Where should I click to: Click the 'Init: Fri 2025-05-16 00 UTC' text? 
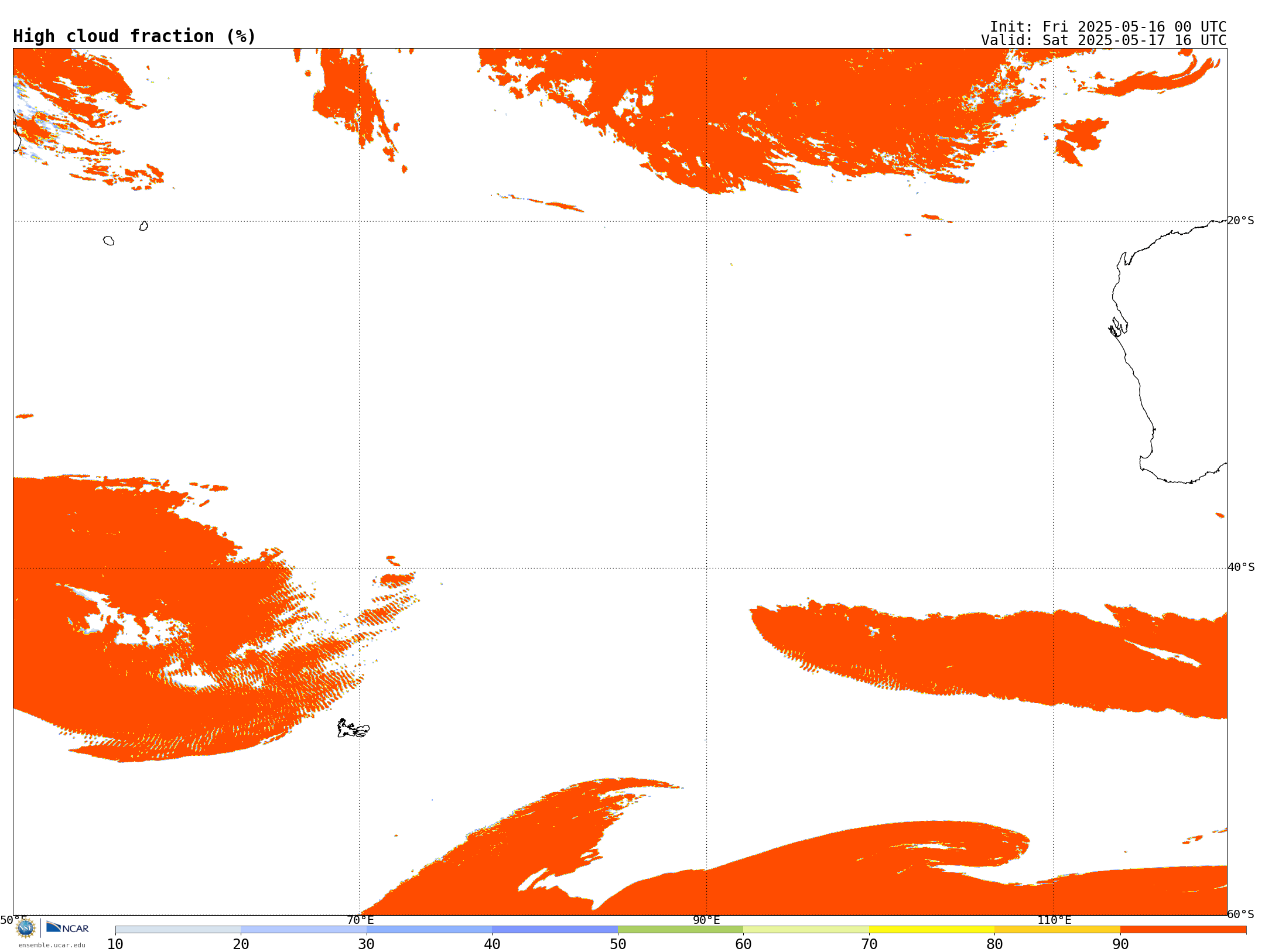click(1108, 27)
